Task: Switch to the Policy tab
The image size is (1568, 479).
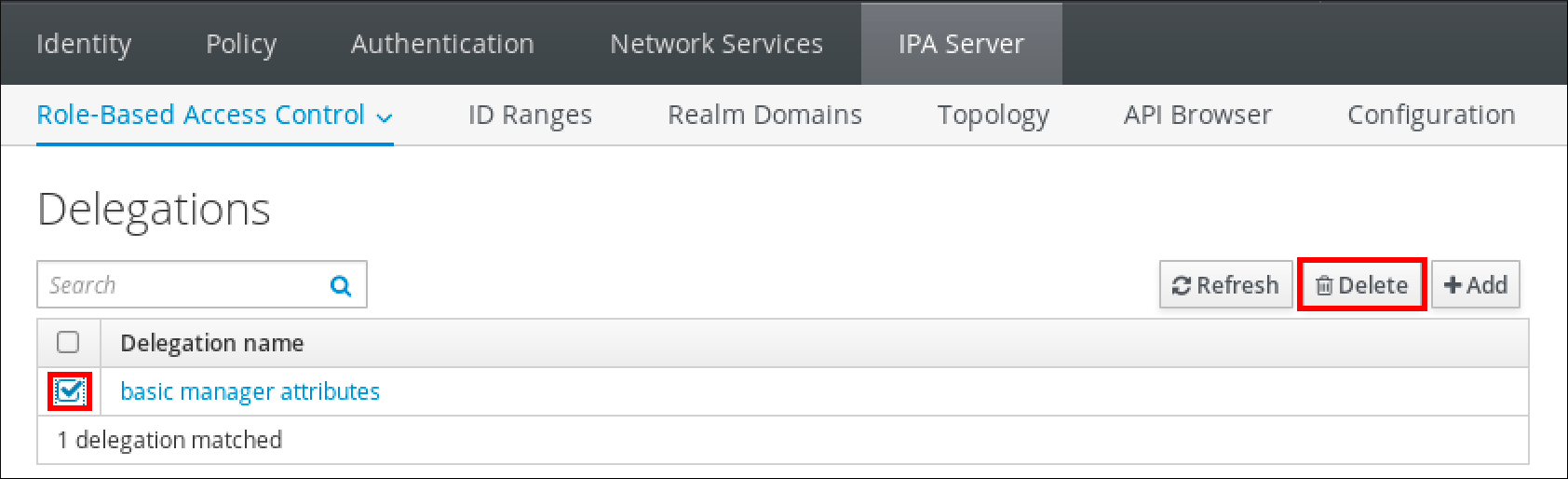Action: 241,44
